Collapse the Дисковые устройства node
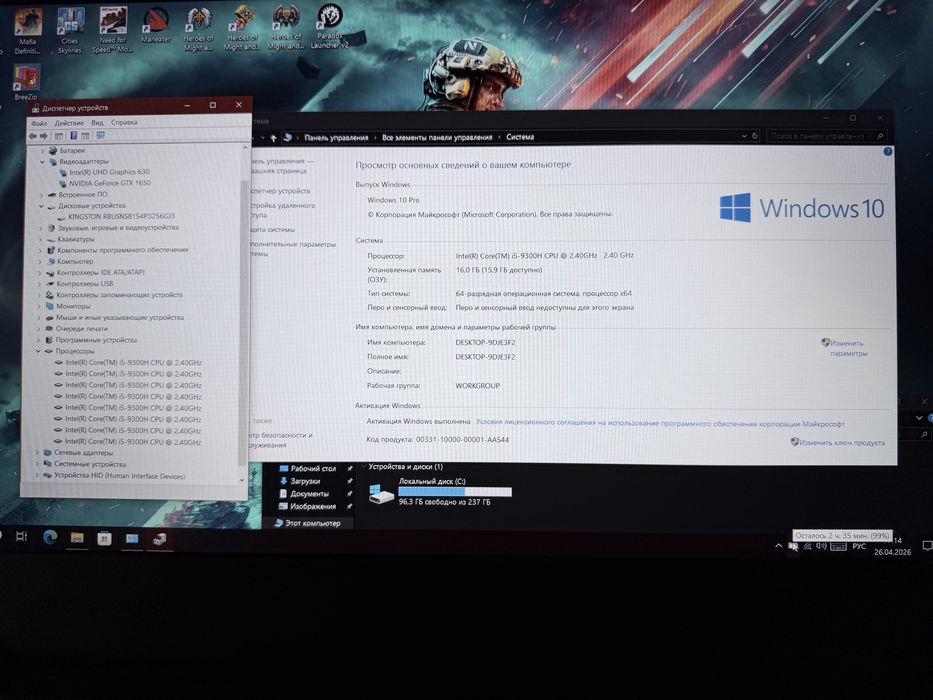Viewport: 933px width, 700px height. pyautogui.click(x=41, y=206)
